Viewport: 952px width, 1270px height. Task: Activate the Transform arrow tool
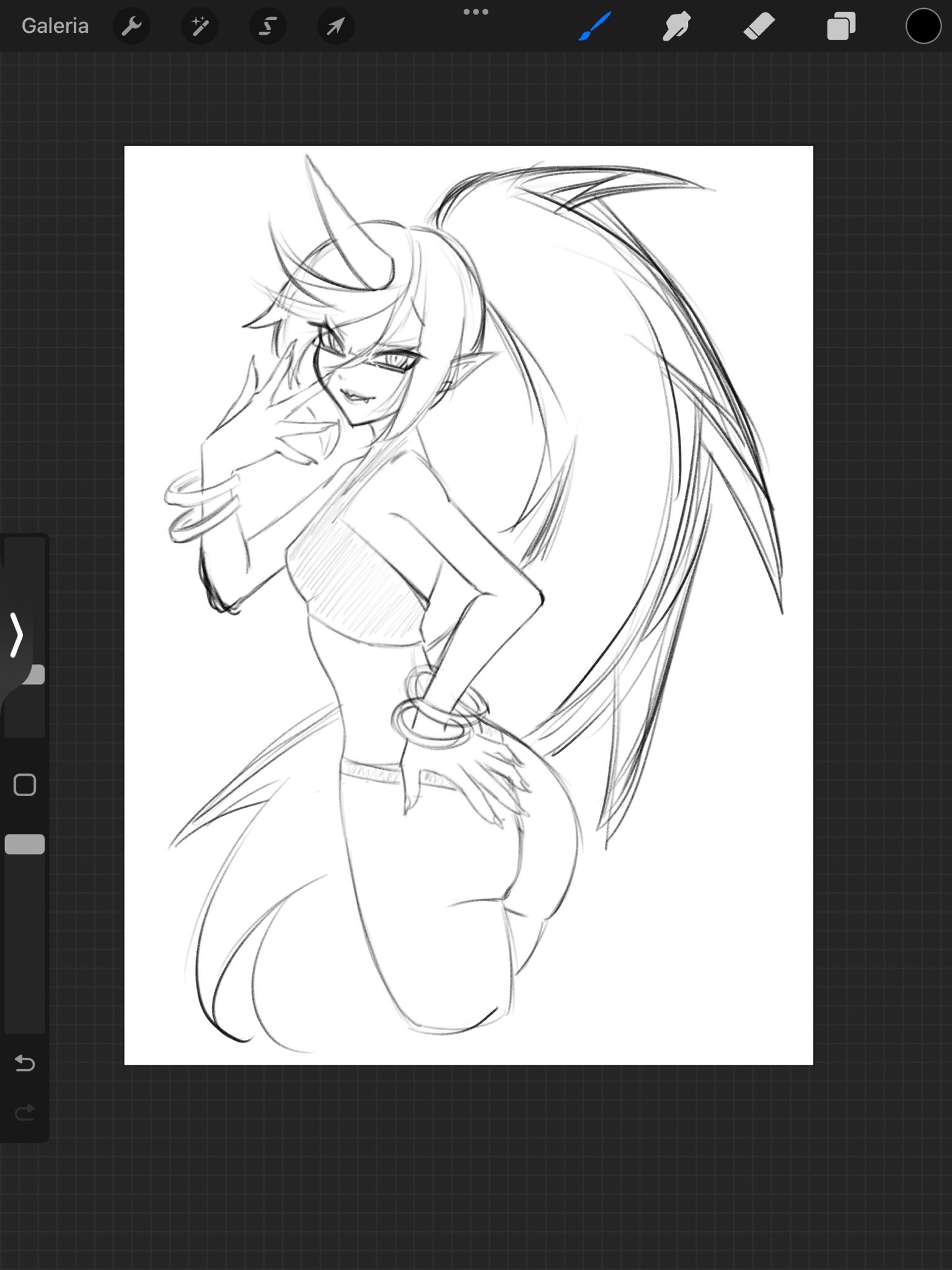[336, 26]
